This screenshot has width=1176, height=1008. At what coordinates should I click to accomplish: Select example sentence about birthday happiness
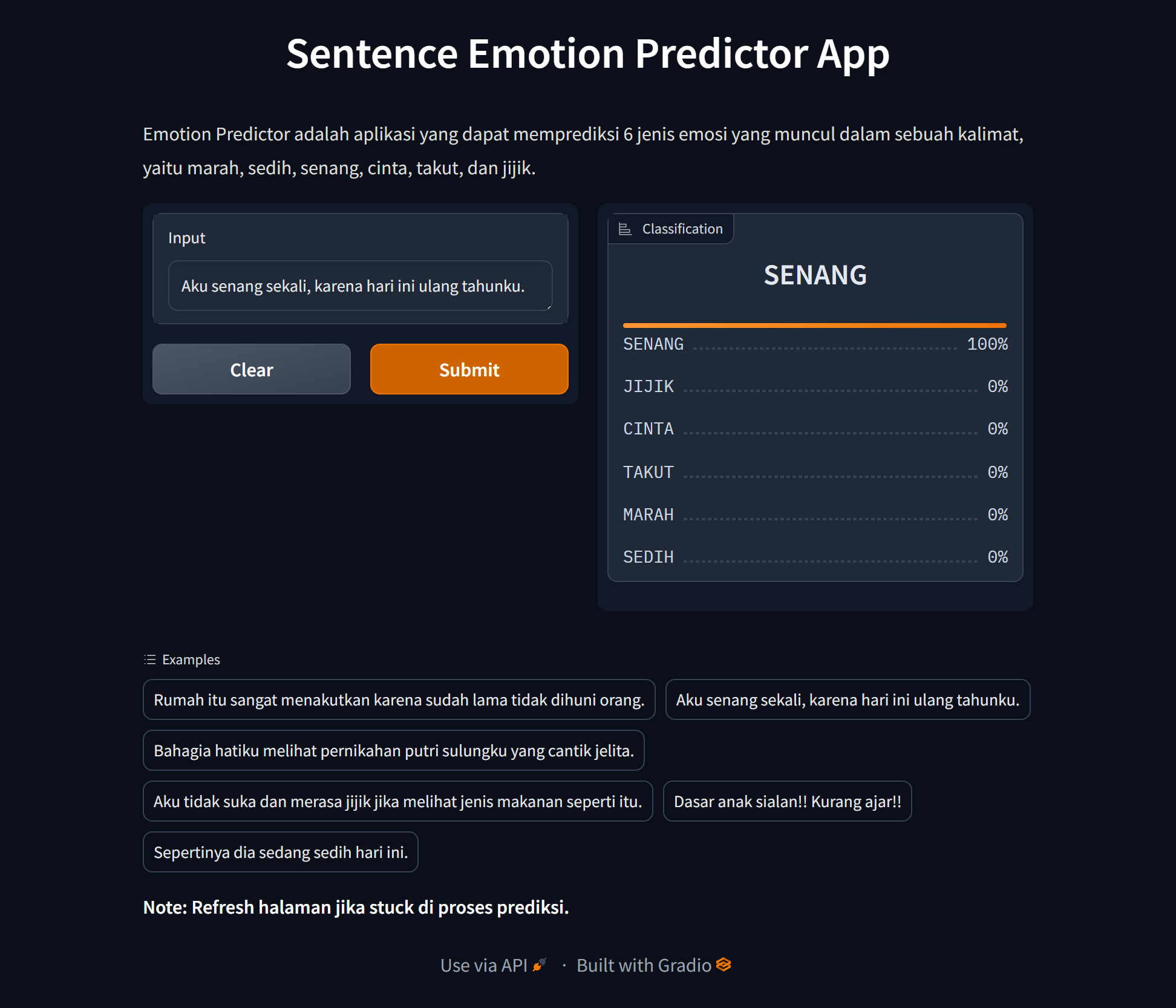847,700
